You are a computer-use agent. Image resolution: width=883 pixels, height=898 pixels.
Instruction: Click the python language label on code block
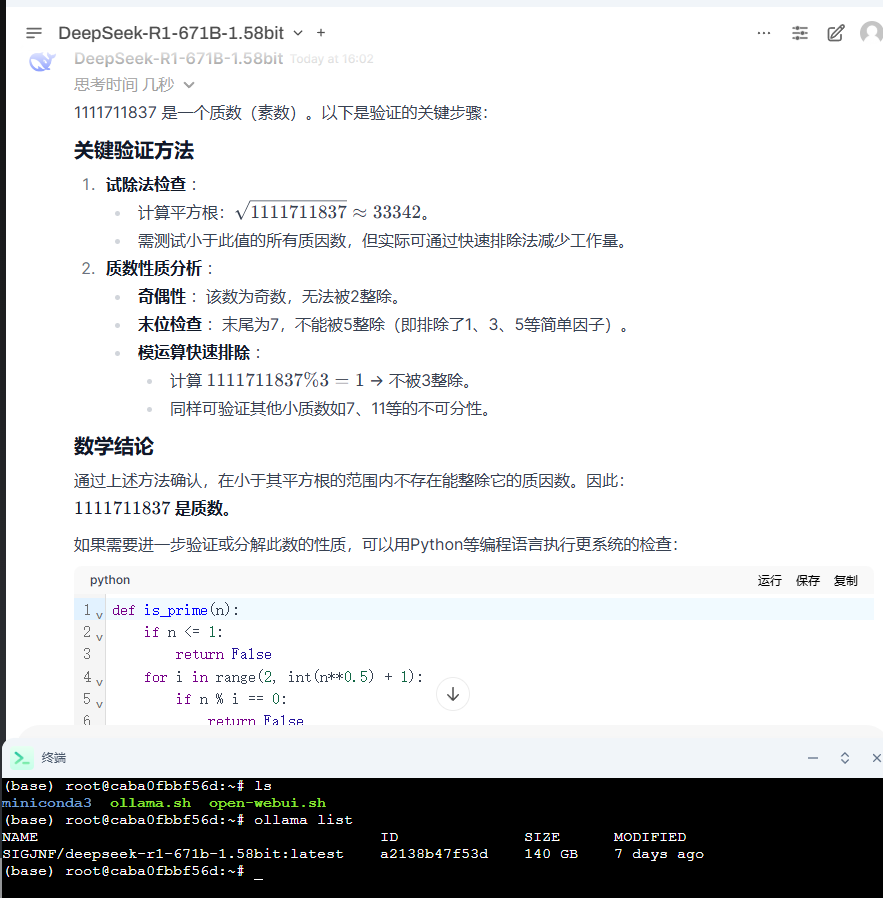coord(110,580)
